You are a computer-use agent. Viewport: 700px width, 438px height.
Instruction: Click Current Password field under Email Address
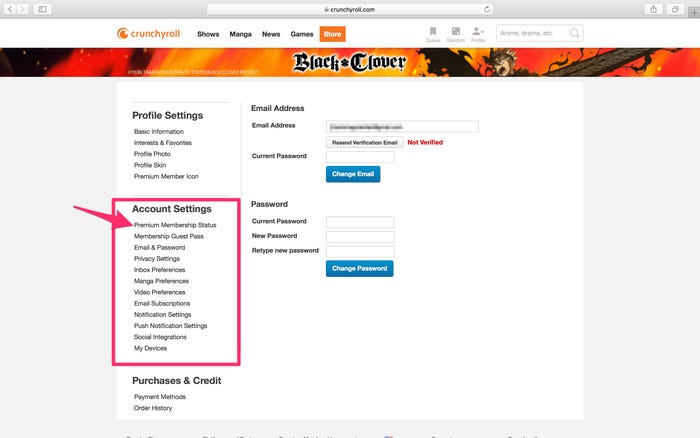[x=360, y=156]
